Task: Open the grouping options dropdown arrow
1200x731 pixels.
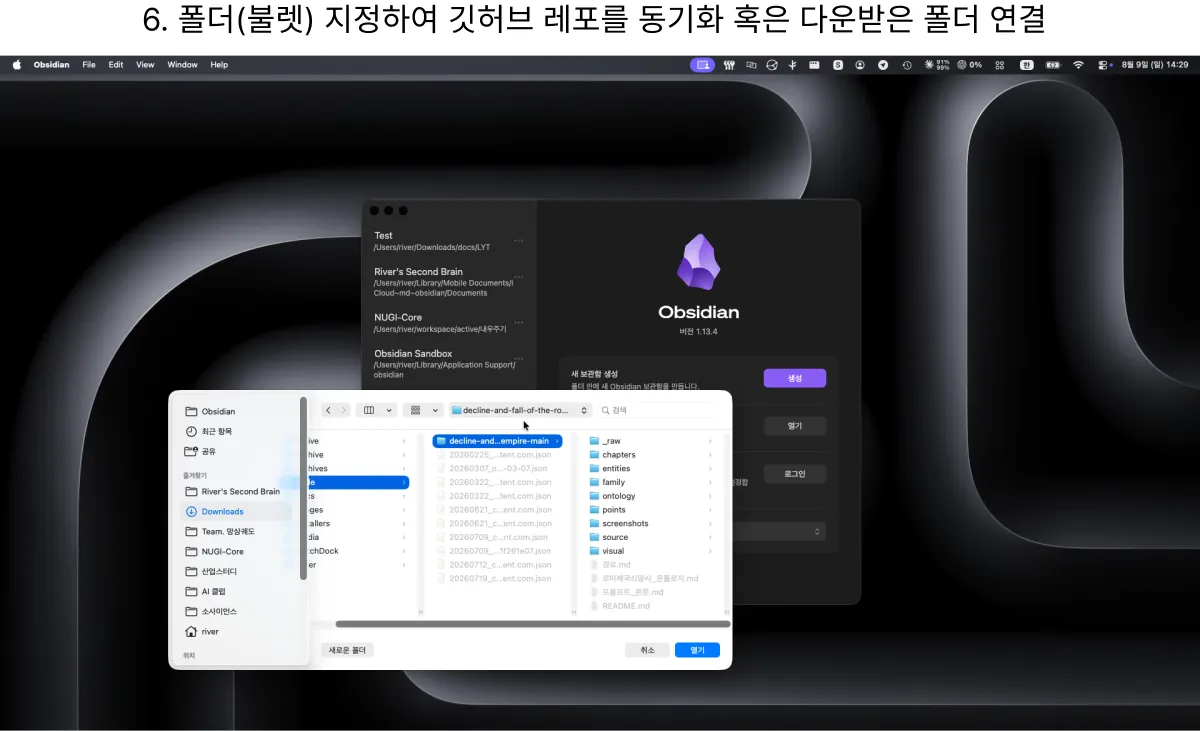Action: [x=435, y=410]
